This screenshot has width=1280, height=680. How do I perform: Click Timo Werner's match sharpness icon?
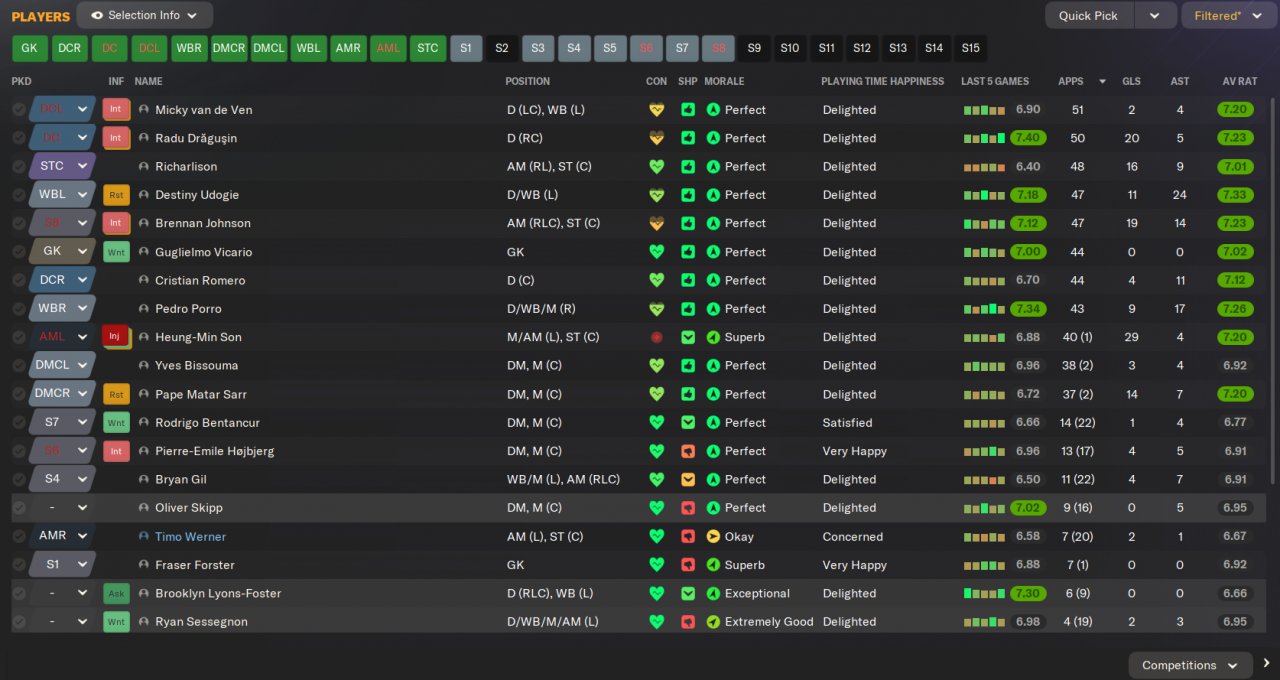click(x=688, y=536)
